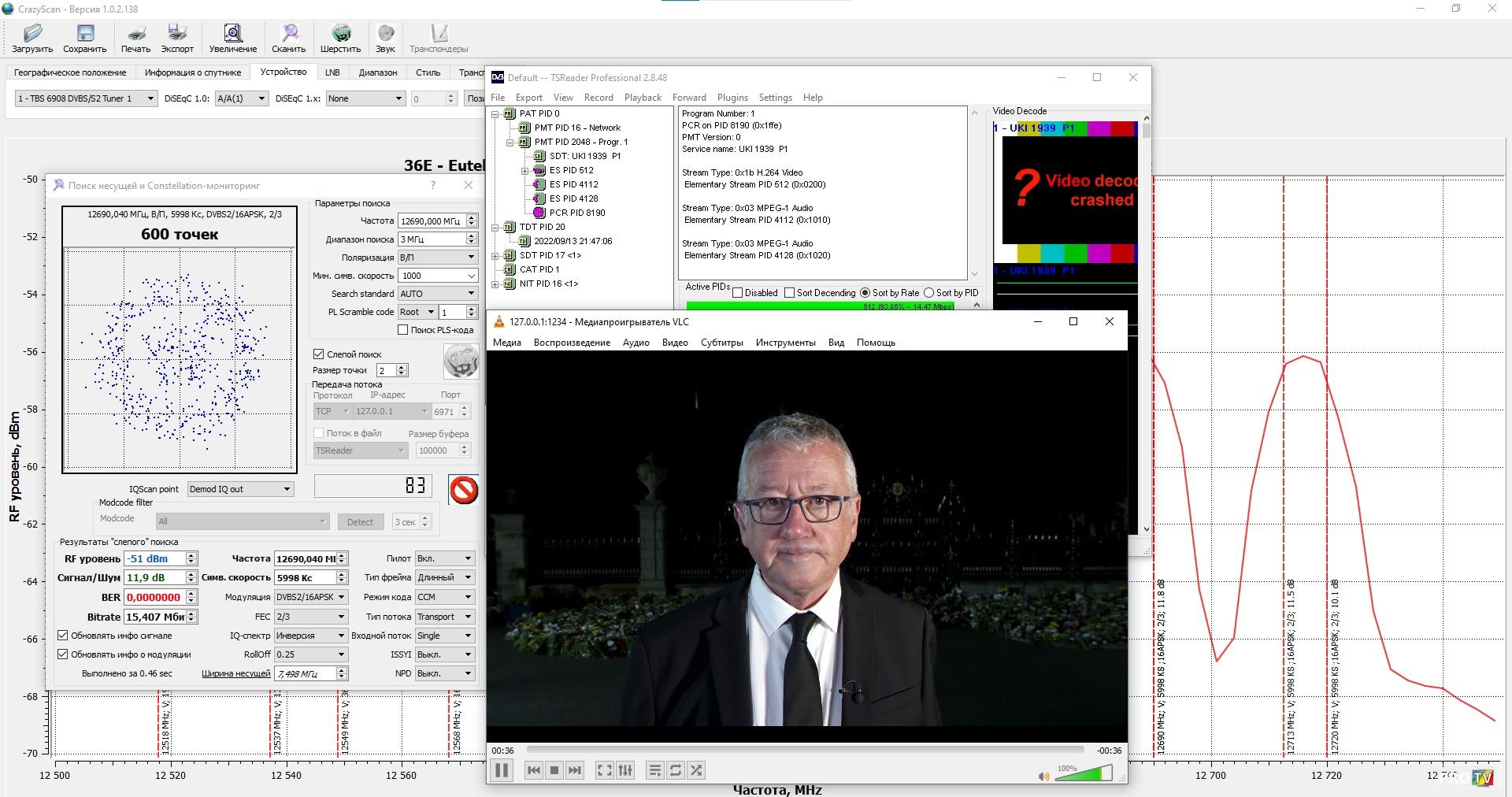The height and width of the screenshot is (797, 1512).
Task: Click the Ширина несущей link
Action: click(x=235, y=674)
